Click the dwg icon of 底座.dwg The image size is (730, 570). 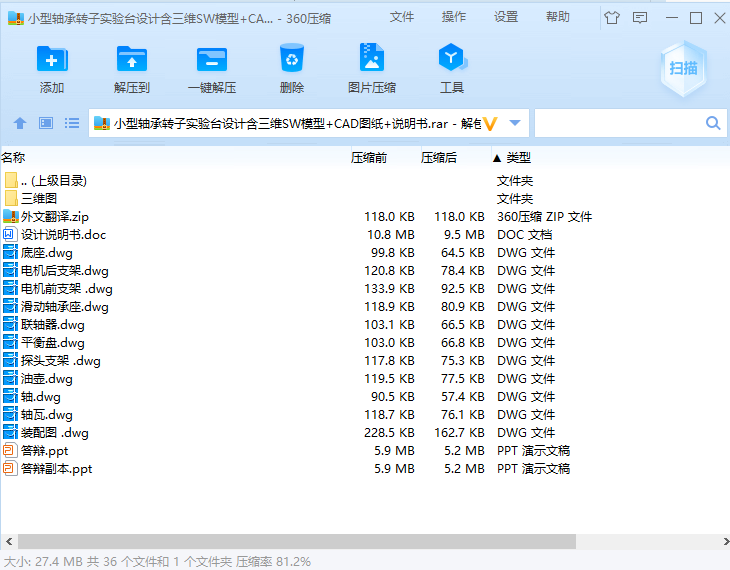[10, 252]
